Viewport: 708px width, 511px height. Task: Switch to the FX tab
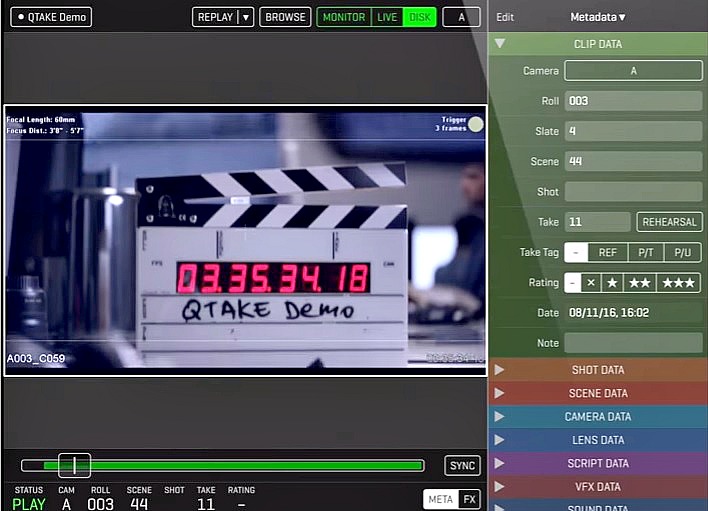click(470, 499)
